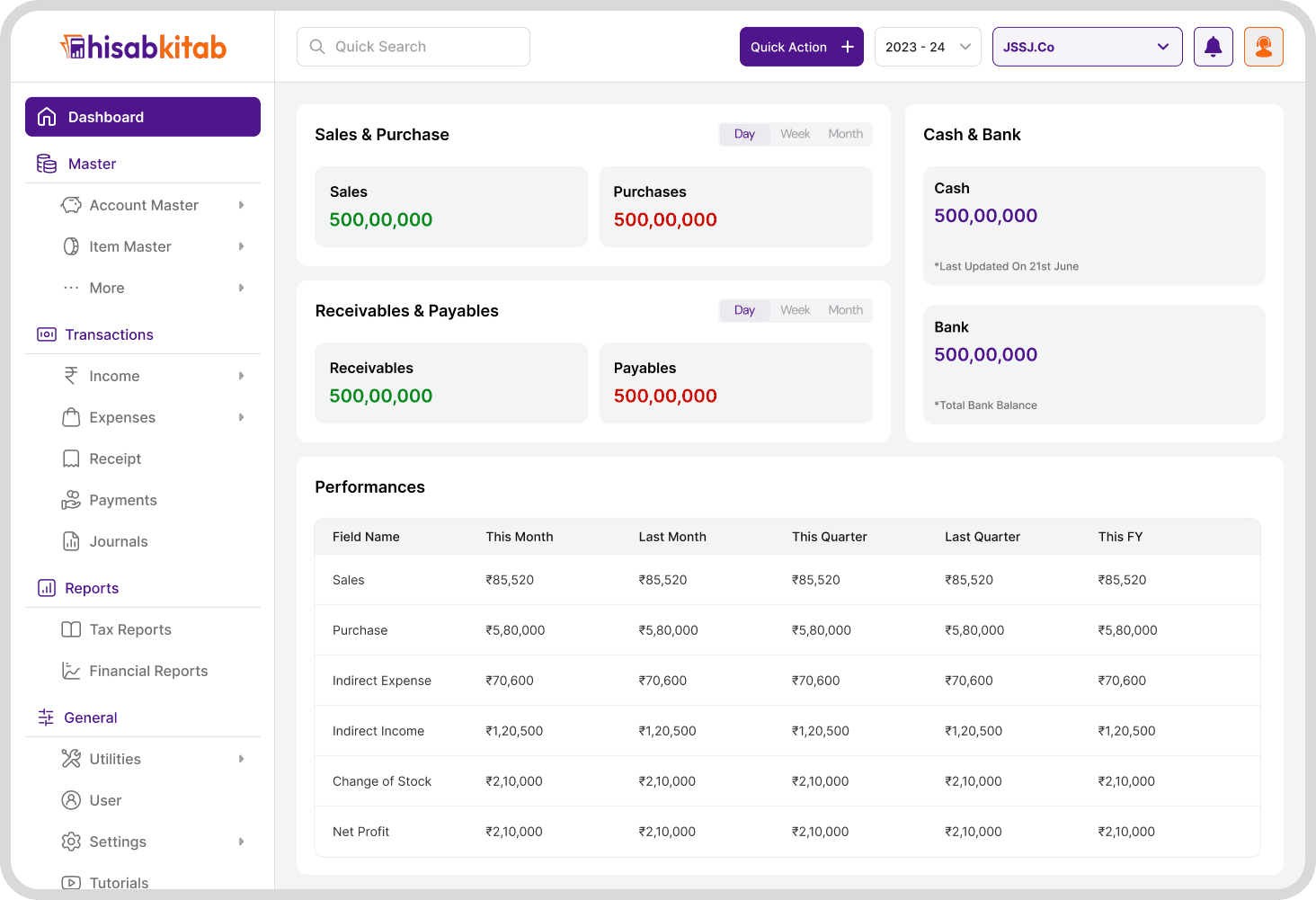Click the Reports chart icon
The image size is (1316, 900).
(x=47, y=588)
